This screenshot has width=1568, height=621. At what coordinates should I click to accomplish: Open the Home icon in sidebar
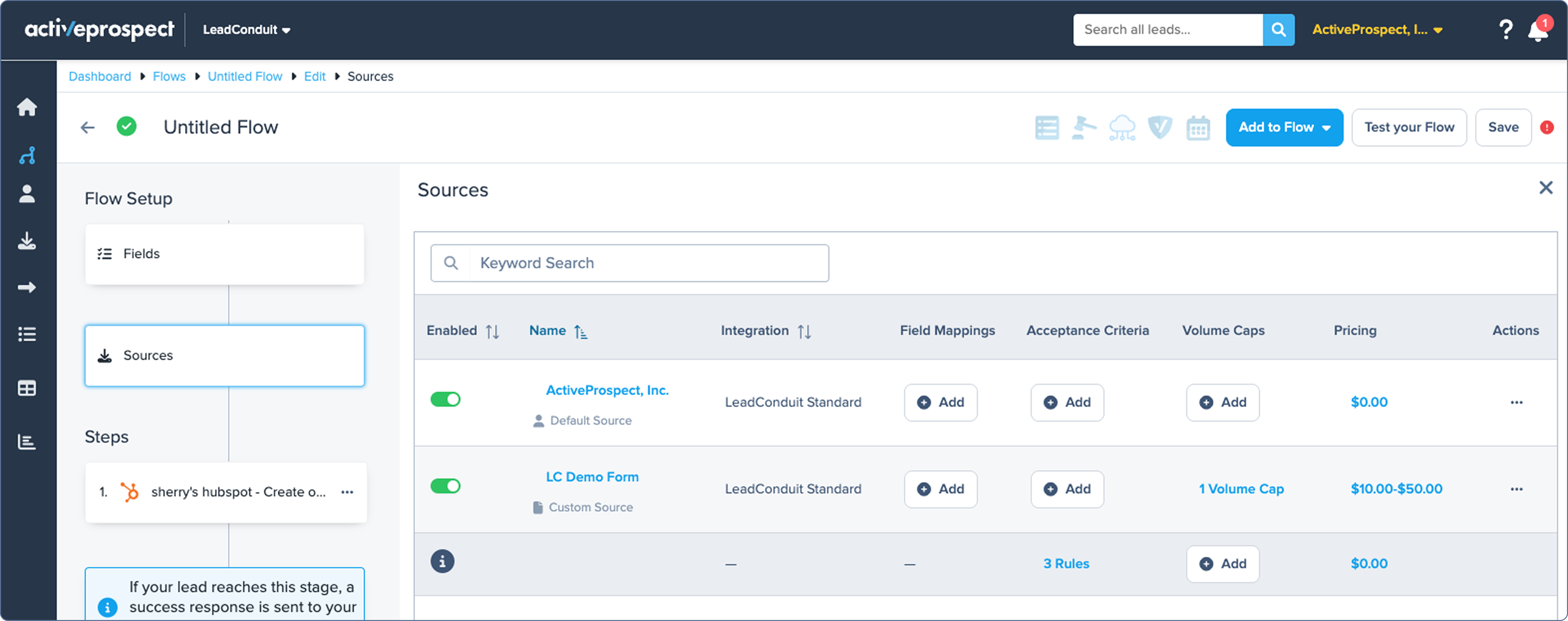pyautogui.click(x=27, y=107)
